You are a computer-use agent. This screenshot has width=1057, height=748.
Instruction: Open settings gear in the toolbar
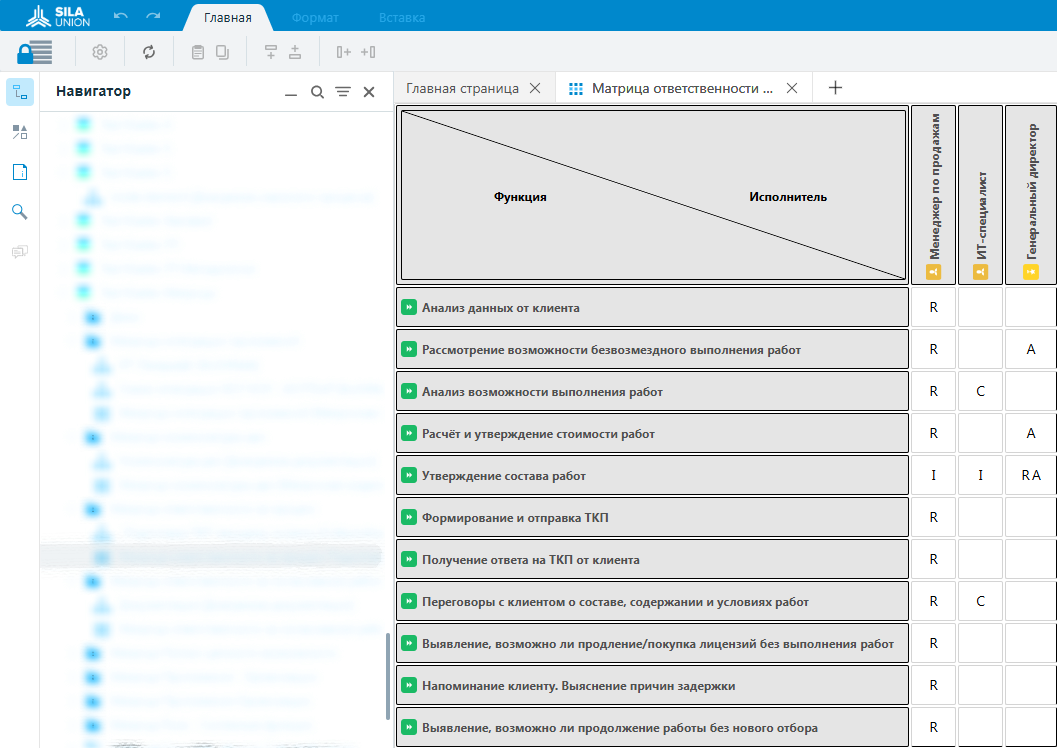point(100,52)
